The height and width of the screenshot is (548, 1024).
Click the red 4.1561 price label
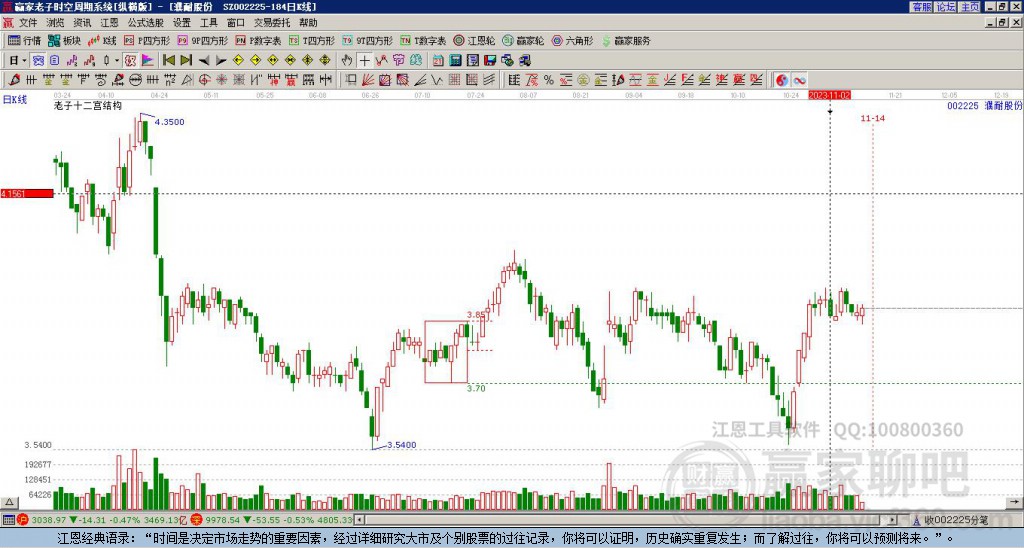coord(26,193)
